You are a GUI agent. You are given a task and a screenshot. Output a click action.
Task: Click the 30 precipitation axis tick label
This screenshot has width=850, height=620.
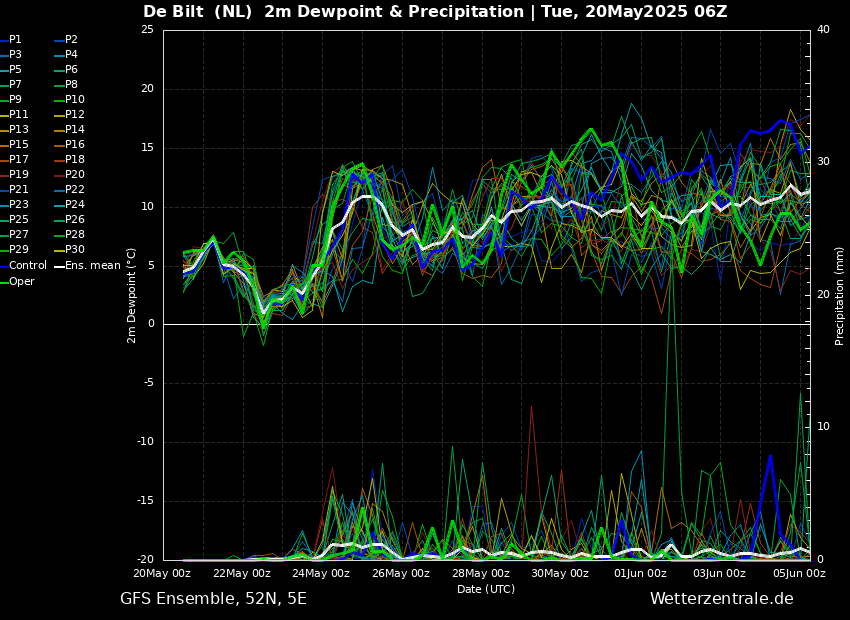(823, 162)
